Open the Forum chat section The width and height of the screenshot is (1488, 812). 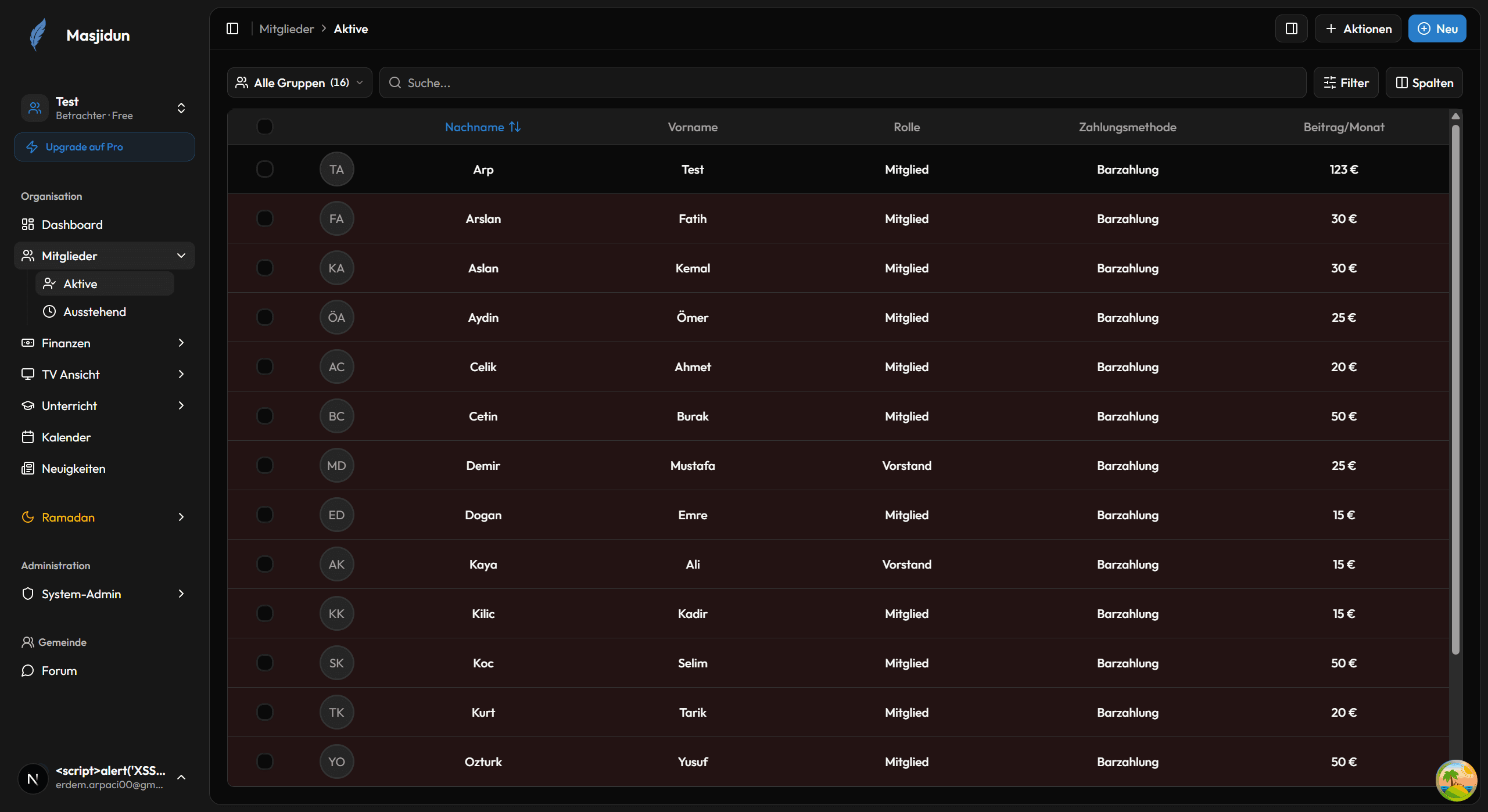point(59,671)
